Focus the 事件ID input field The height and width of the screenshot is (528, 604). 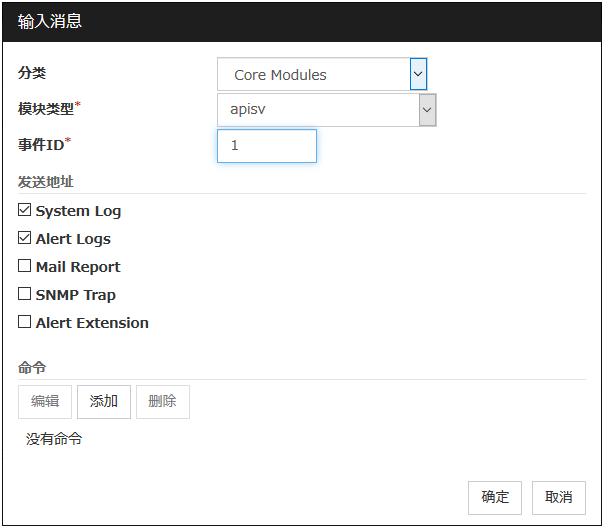(267, 146)
